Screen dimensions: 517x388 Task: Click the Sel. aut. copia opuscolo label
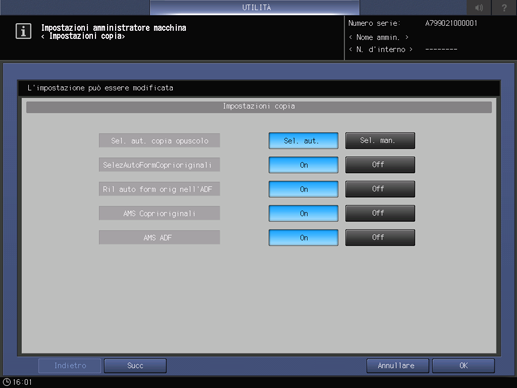click(x=159, y=140)
